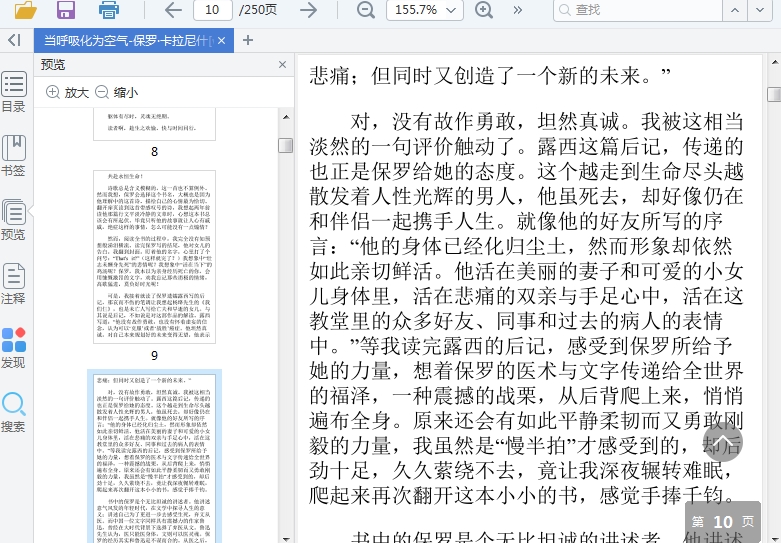Close the 预览 preview panel
Image resolution: width=781 pixels, height=543 pixels.
tap(282, 65)
